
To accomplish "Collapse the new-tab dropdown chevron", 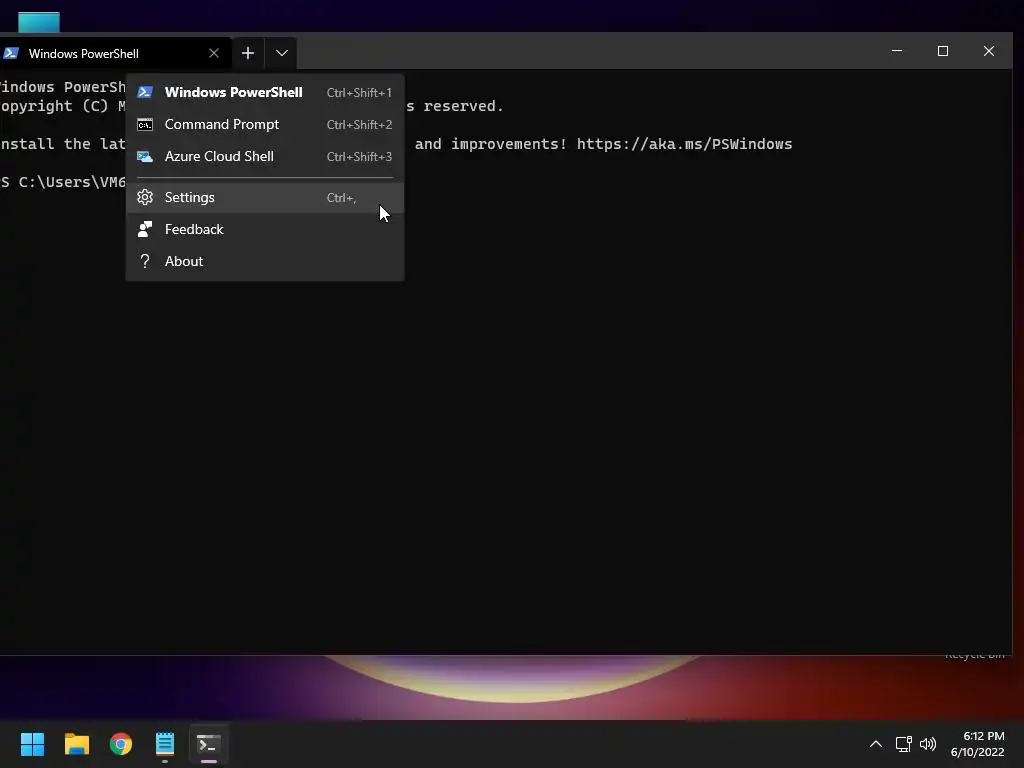I will point(281,53).
